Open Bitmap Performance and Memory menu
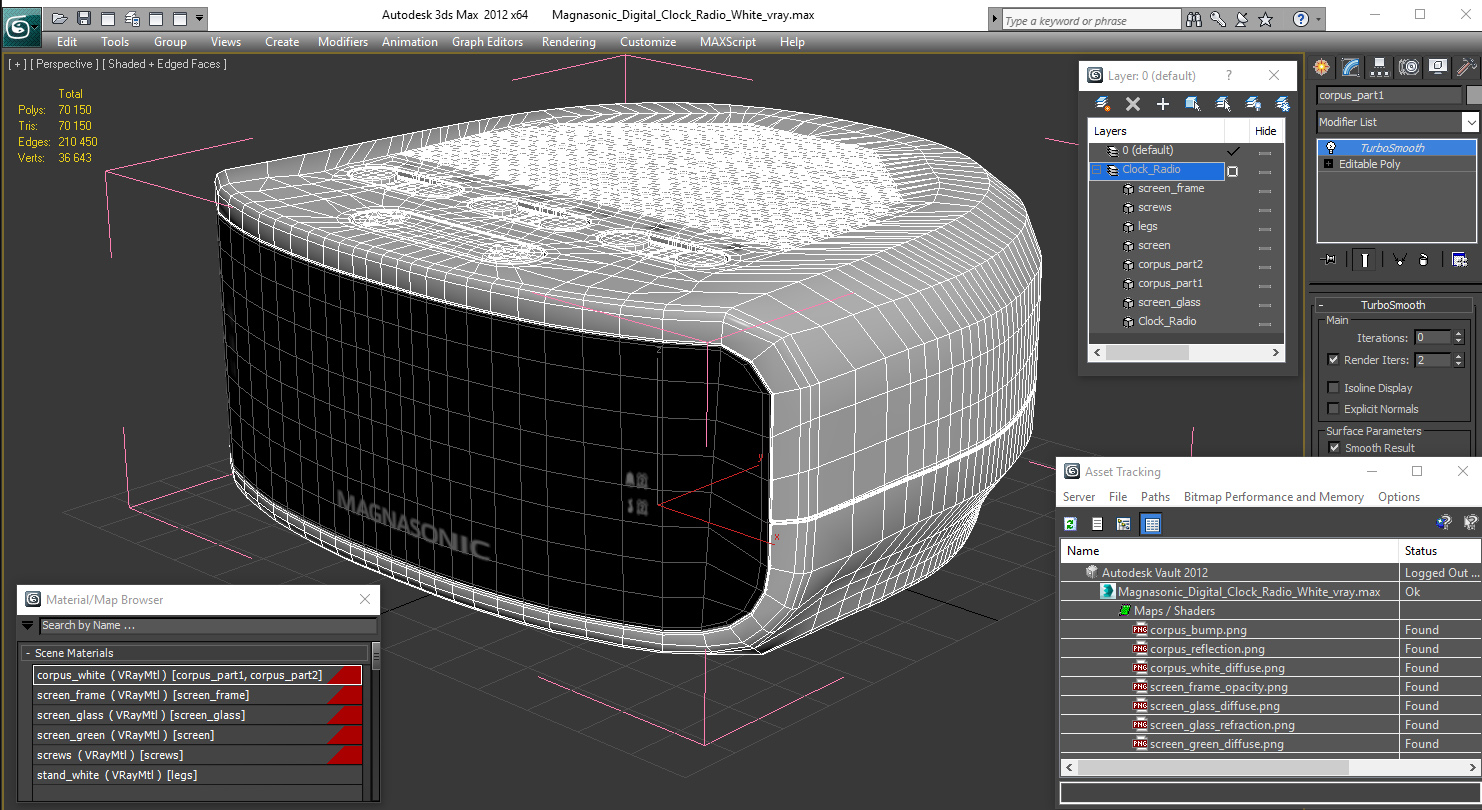Viewport: 1482px width, 810px height. pyautogui.click(x=1273, y=497)
